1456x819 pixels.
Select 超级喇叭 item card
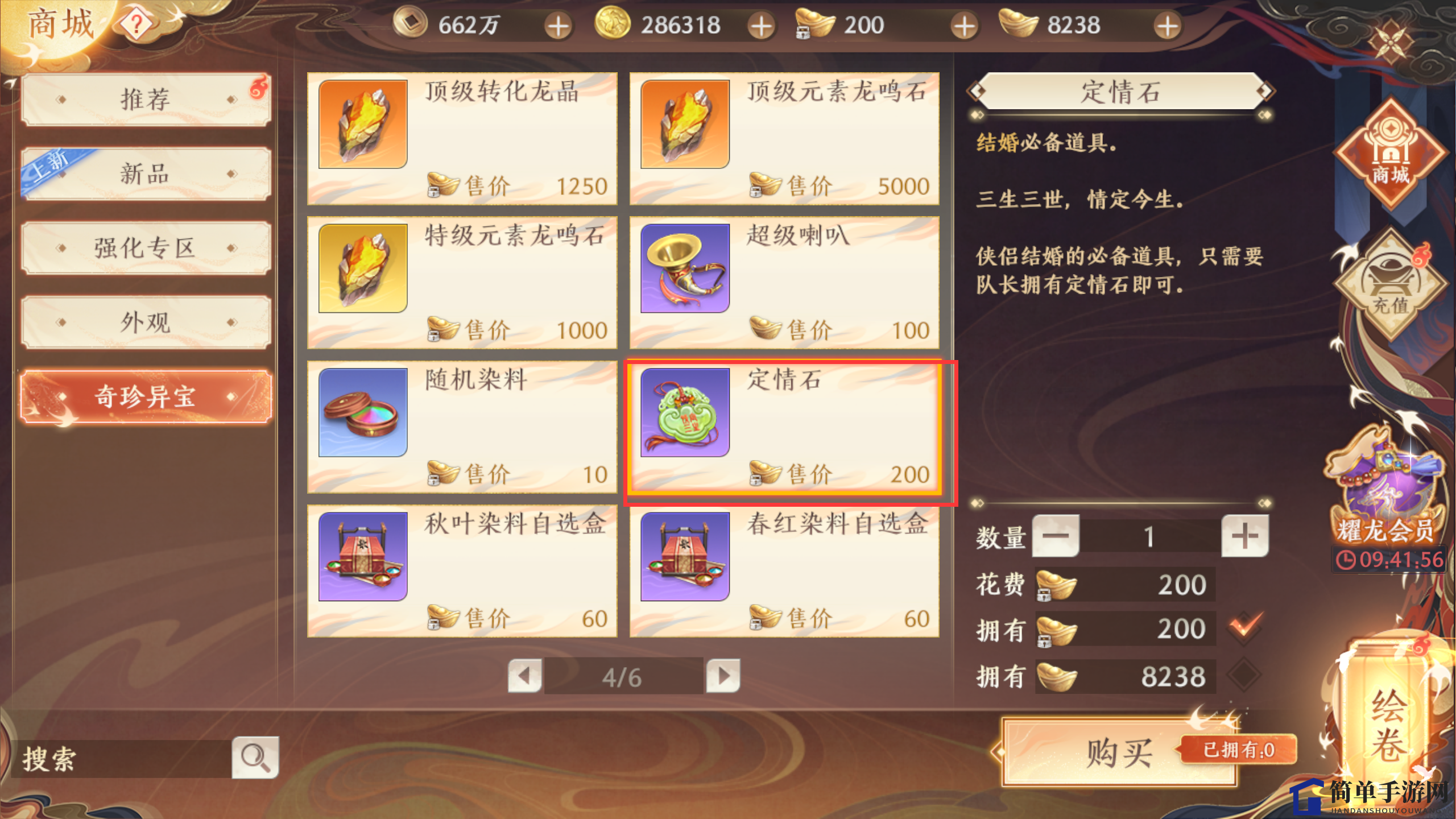tap(784, 282)
